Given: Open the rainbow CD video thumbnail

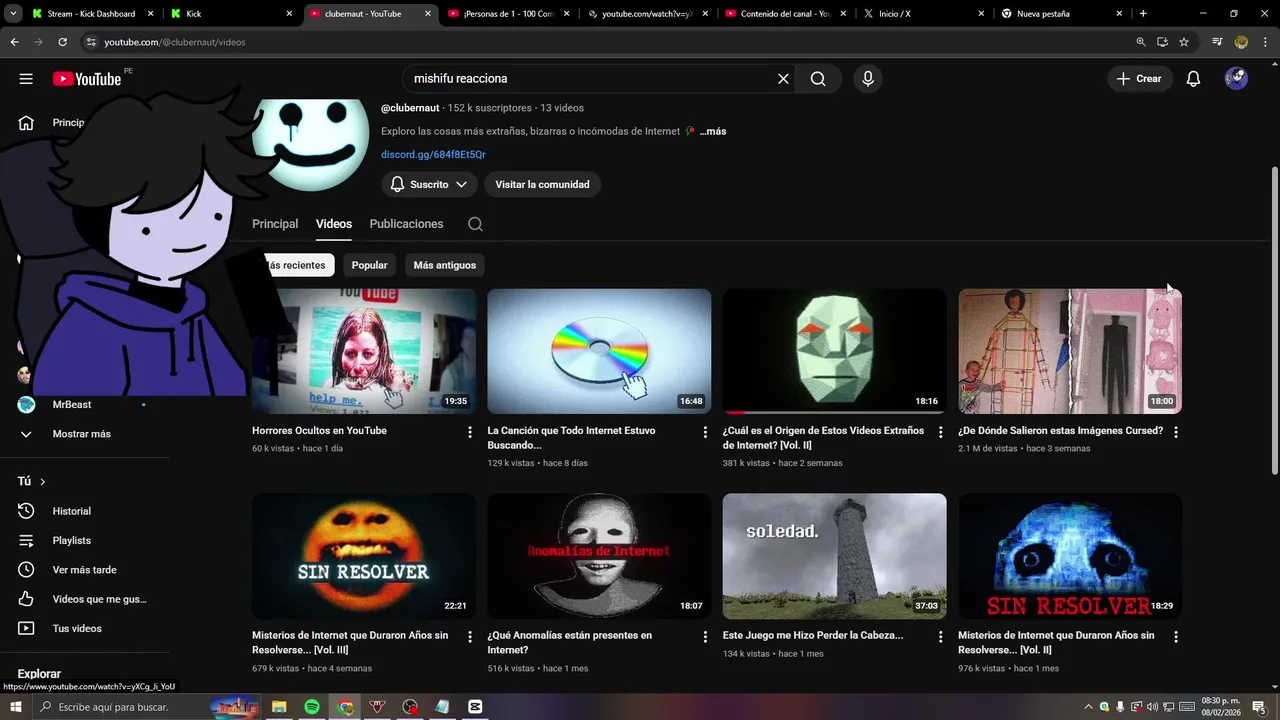Looking at the screenshot, I should click(x=599, y=351).
